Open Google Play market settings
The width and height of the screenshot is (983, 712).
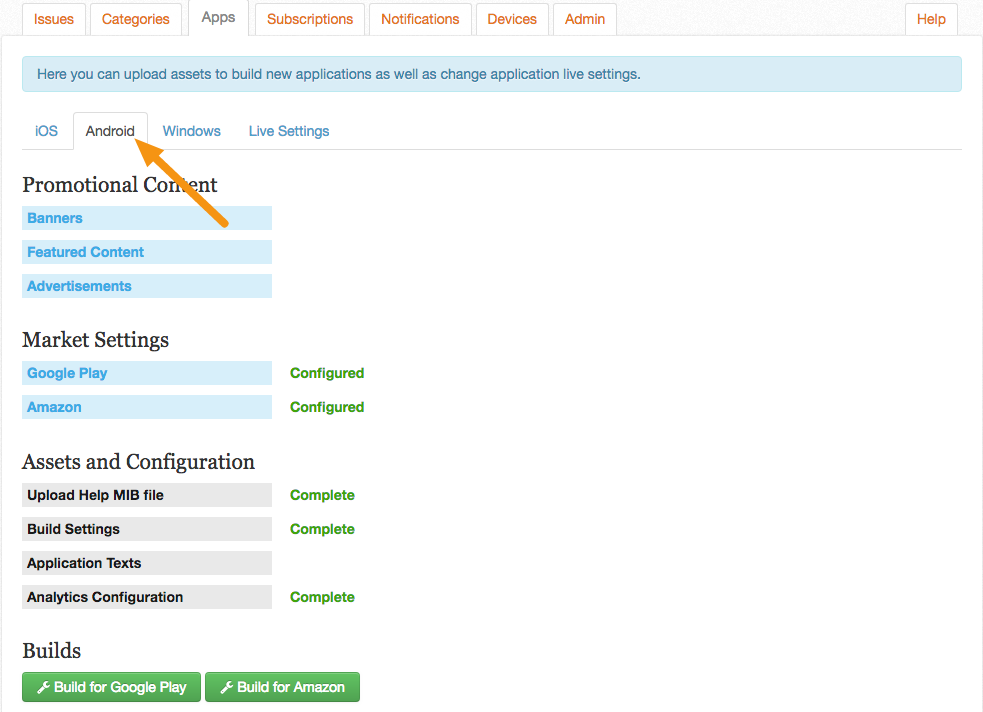(x=147, y=373)
